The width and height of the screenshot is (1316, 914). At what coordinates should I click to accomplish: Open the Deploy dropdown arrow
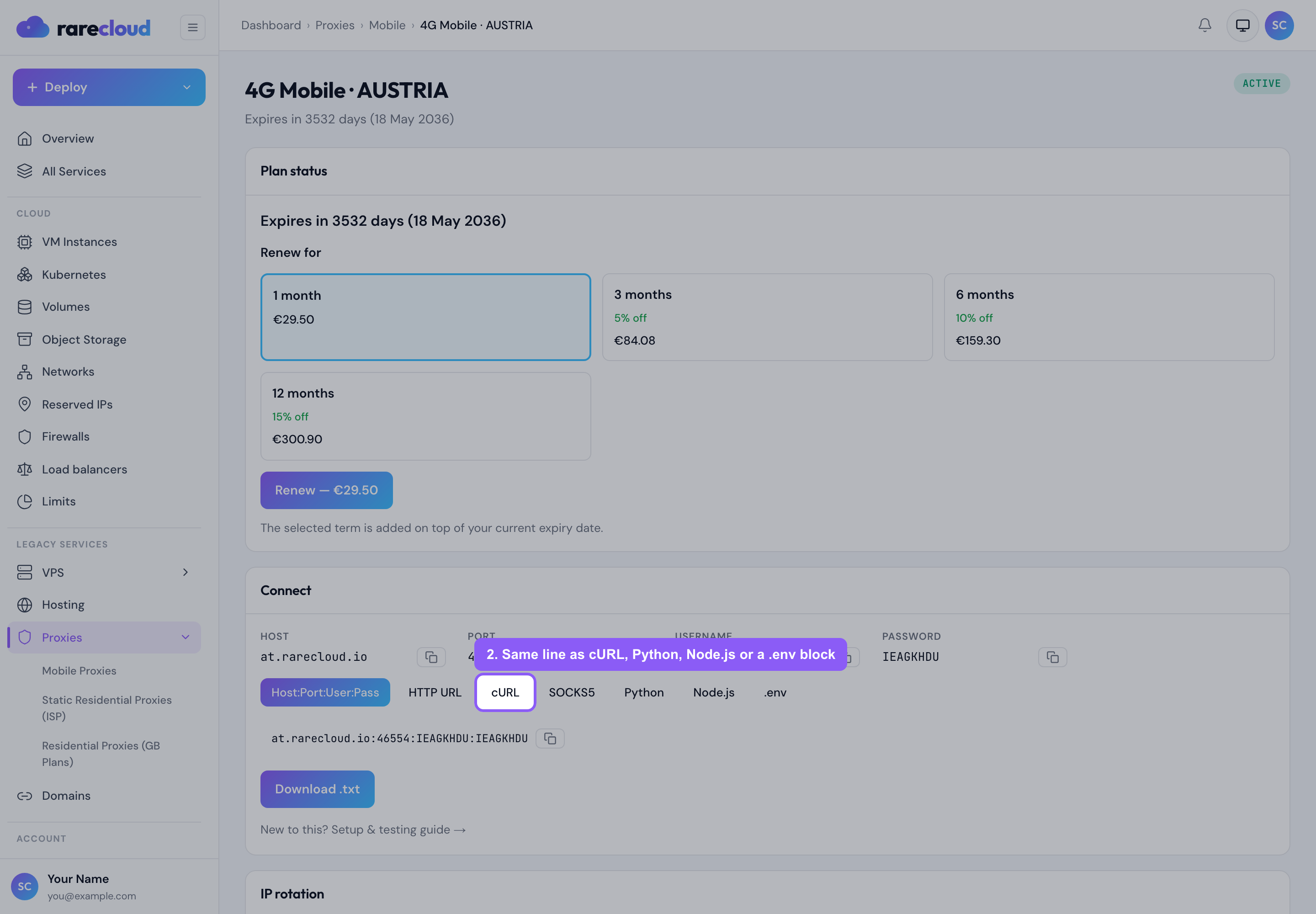(x=187, y=87)
